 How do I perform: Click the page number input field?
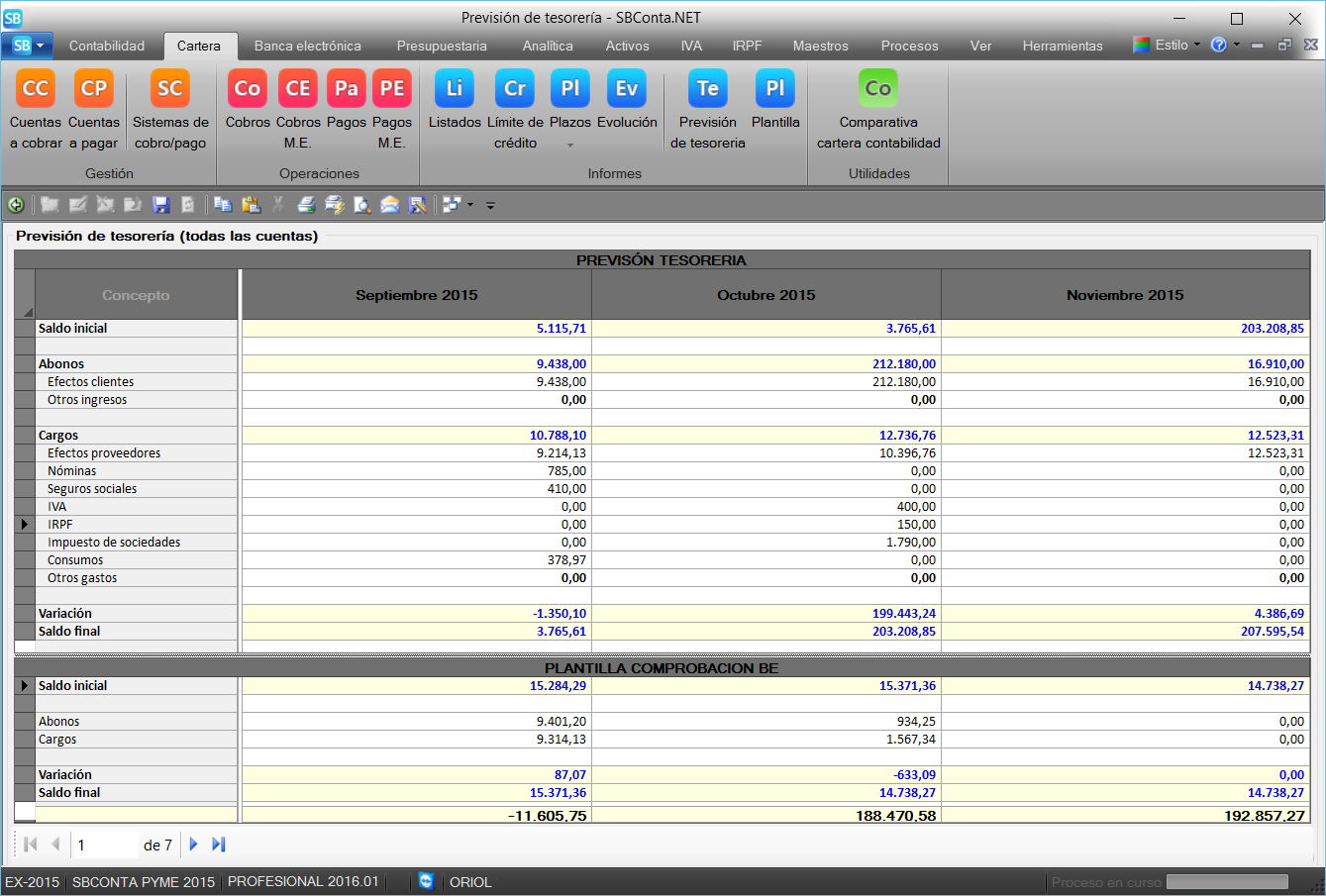[x=104, y=846]
